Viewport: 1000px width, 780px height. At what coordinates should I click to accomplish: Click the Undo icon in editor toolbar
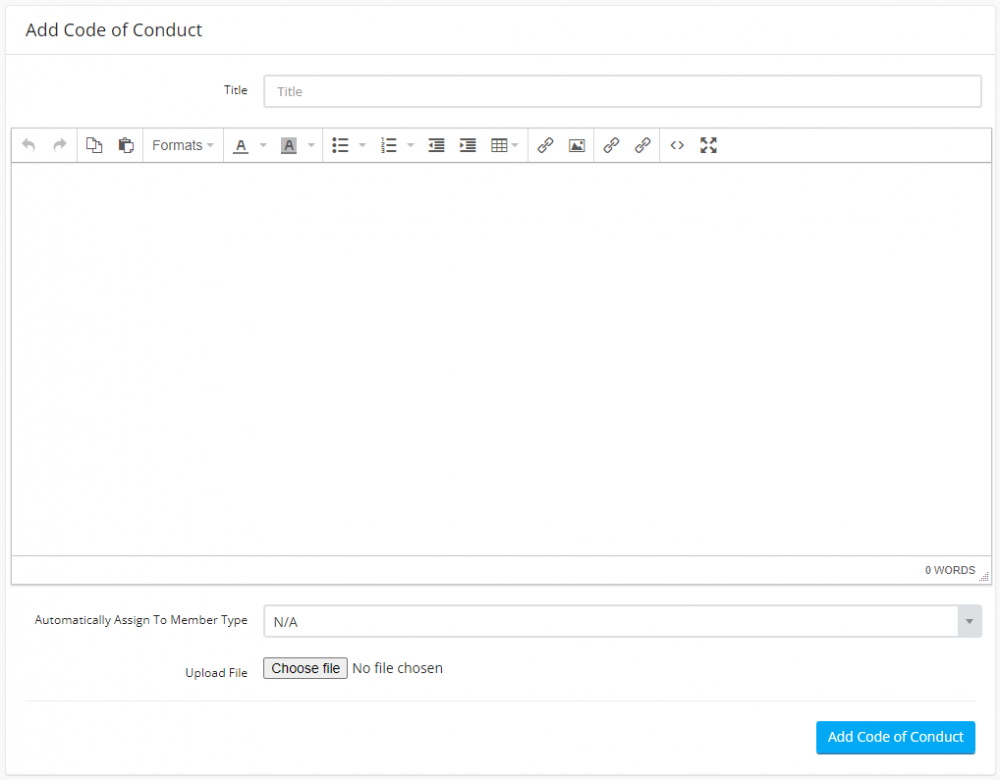pyautogui.click(x=29, y=145)
